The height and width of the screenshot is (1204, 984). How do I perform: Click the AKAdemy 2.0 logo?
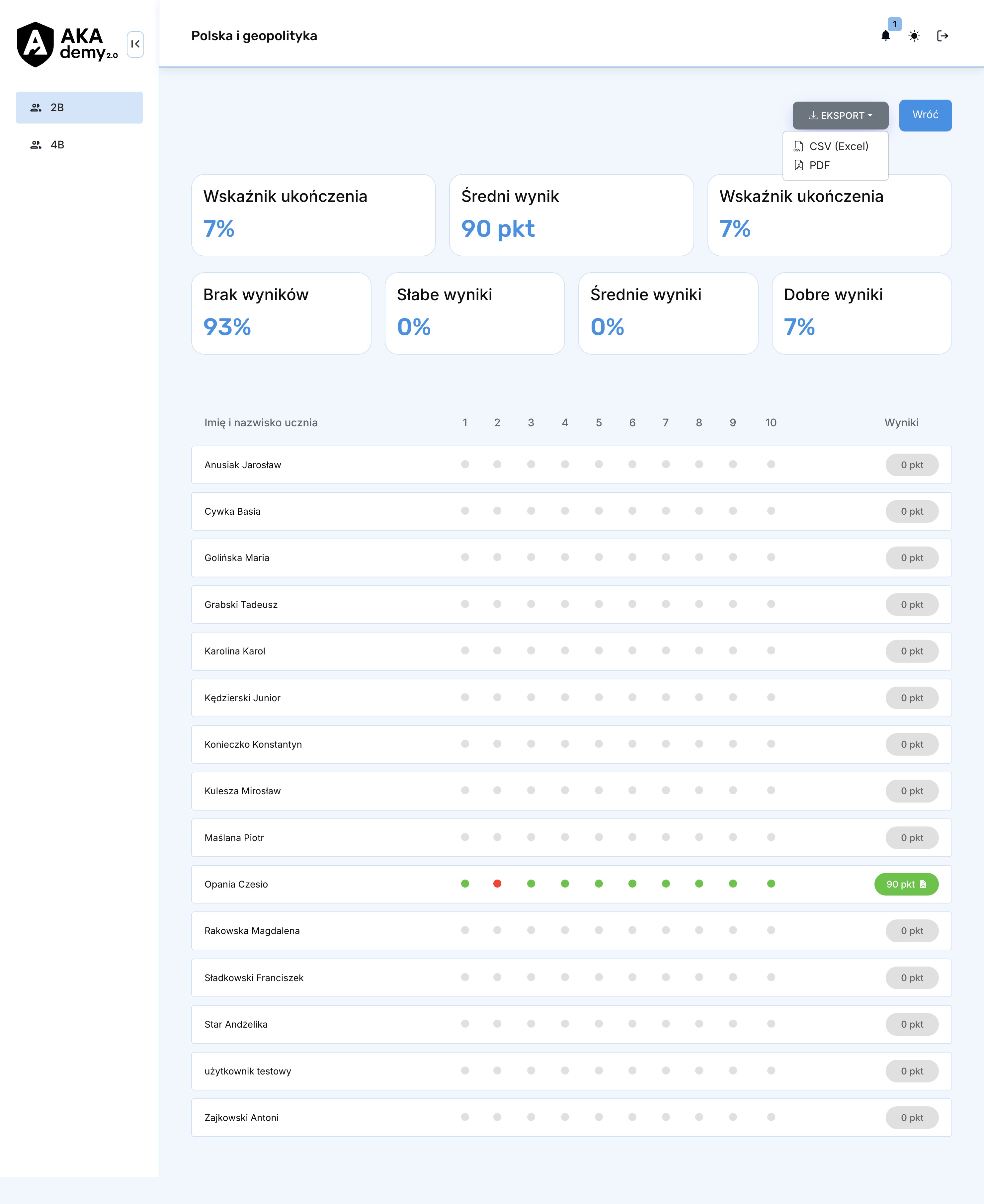coord(67,44)
